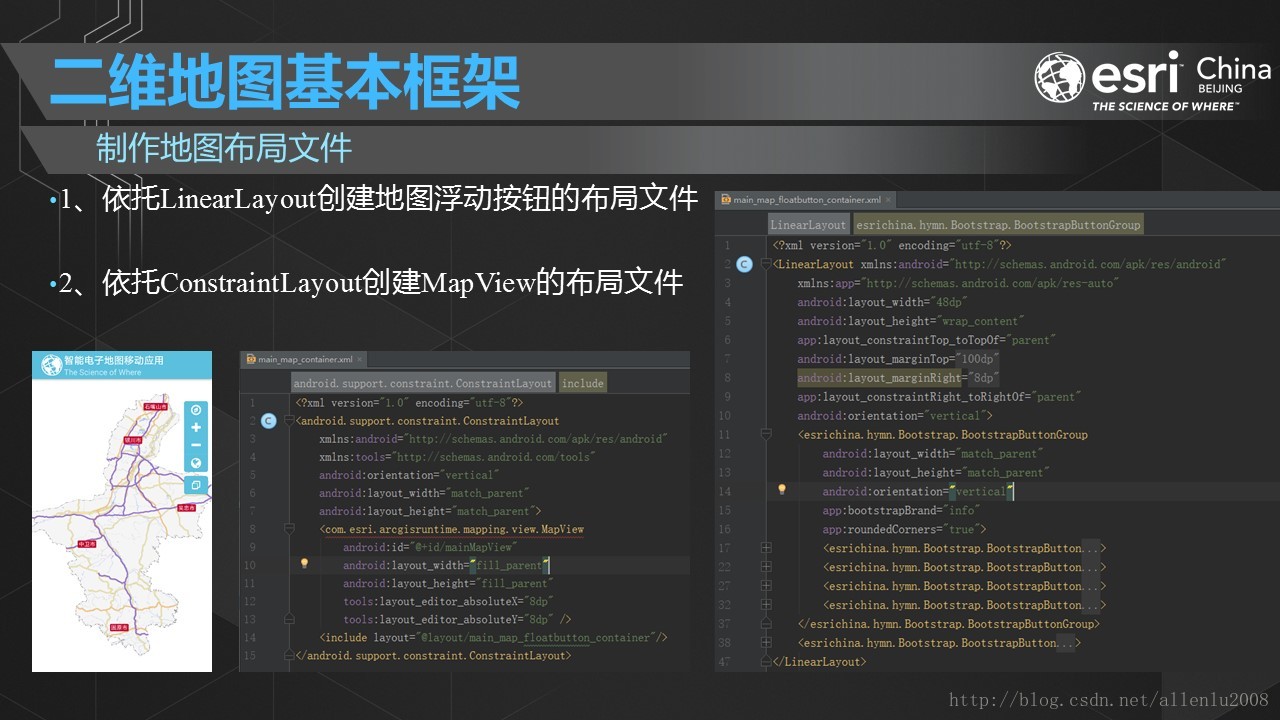Expand the folded BootstrapButton on line 22
Screen dimensions: 1280x720
(765, 567)
